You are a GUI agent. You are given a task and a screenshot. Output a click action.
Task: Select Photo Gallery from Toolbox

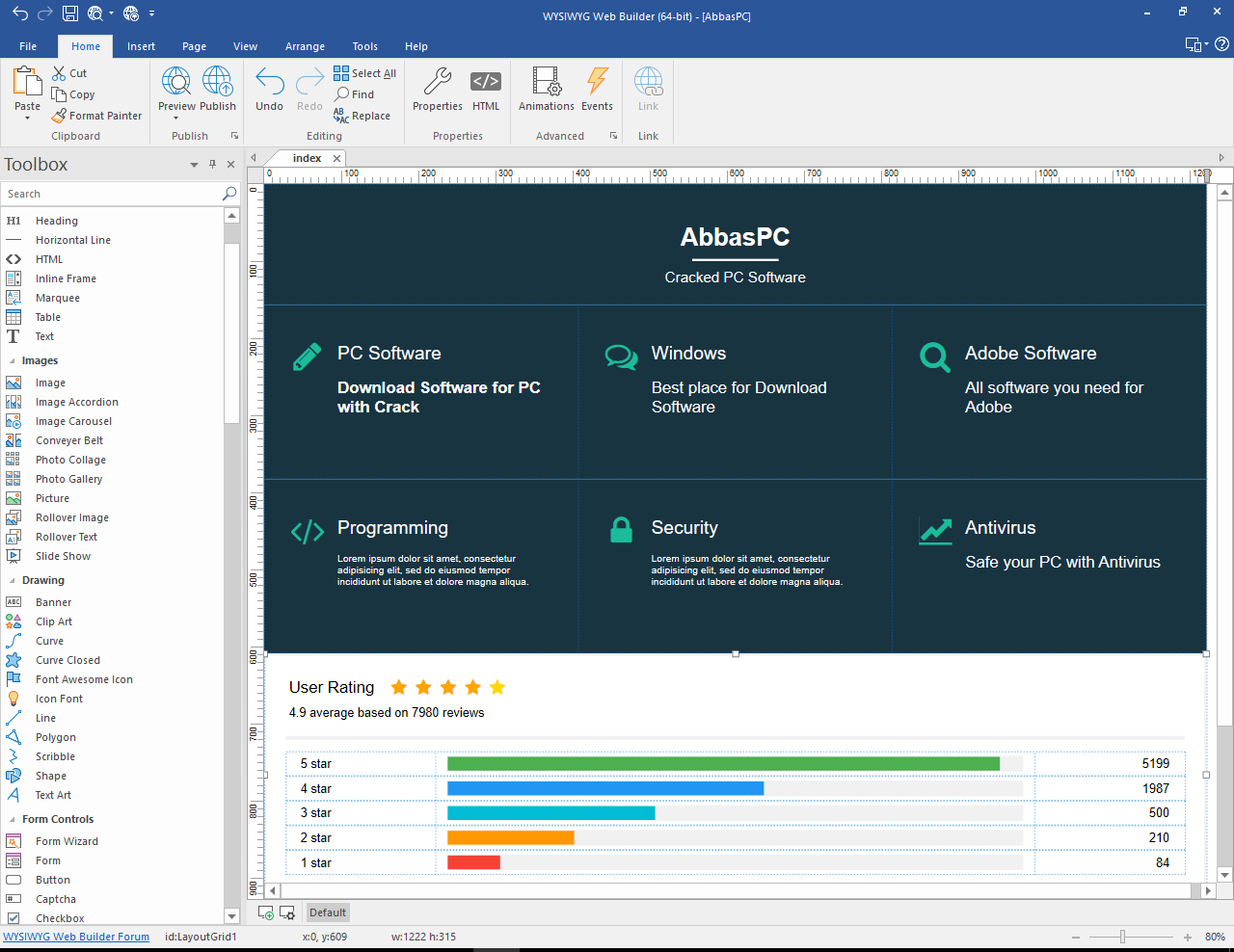click(x=68, y=479)
